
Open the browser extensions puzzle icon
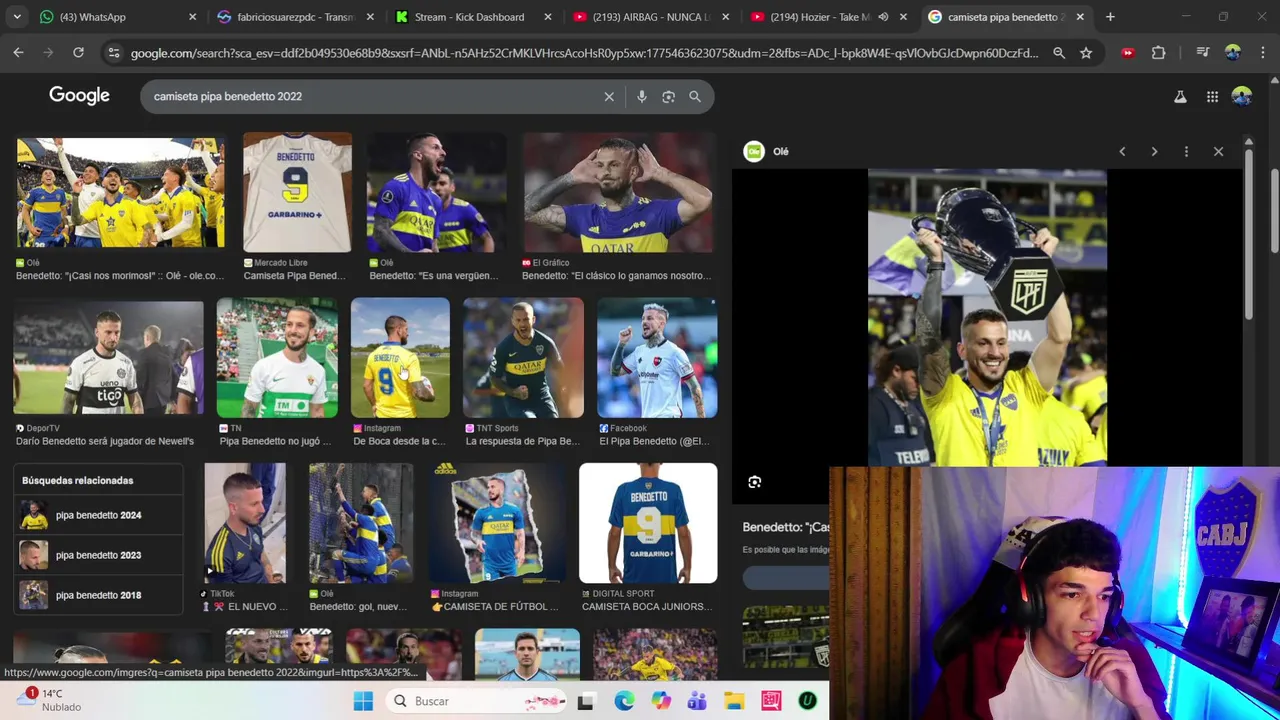point(1158,53)
